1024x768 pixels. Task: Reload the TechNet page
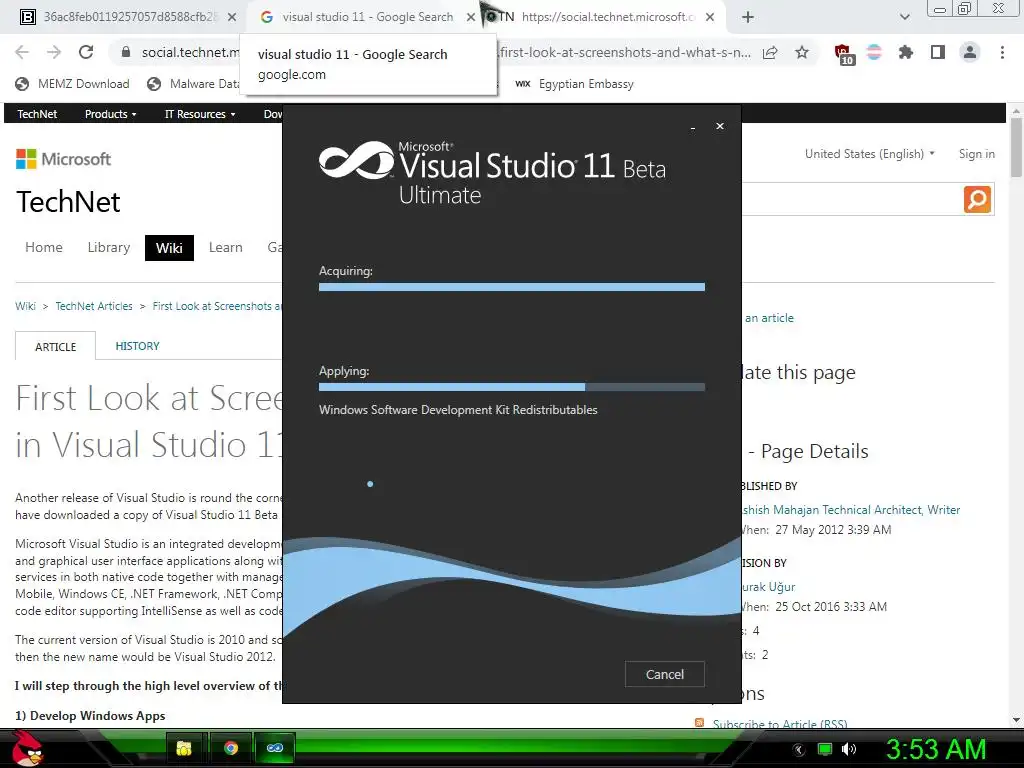pyautogui.click(x=86, y=52)
